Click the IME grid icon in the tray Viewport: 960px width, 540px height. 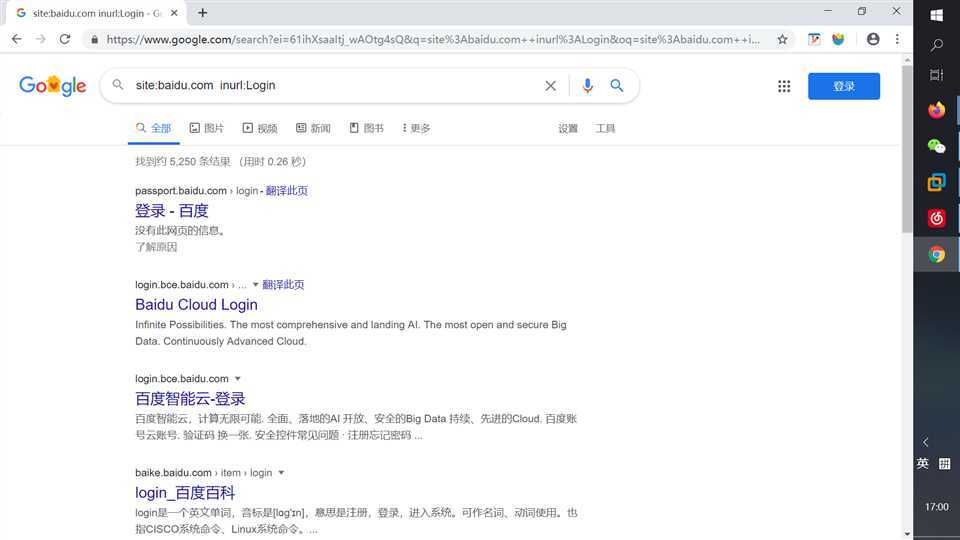(945, 463)
